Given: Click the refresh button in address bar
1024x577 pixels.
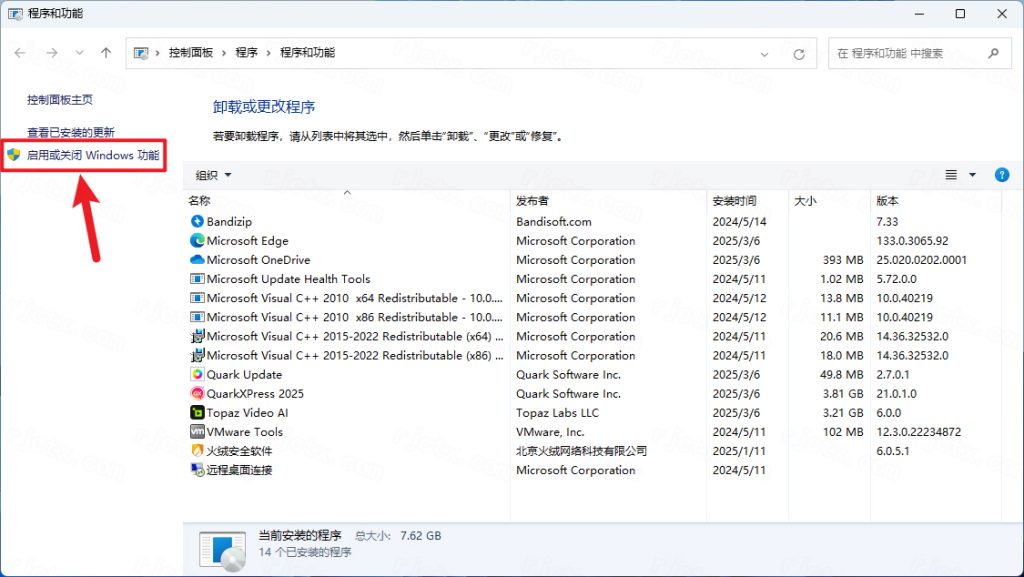Looking at the screenshot, I should (x=798, y=54).
